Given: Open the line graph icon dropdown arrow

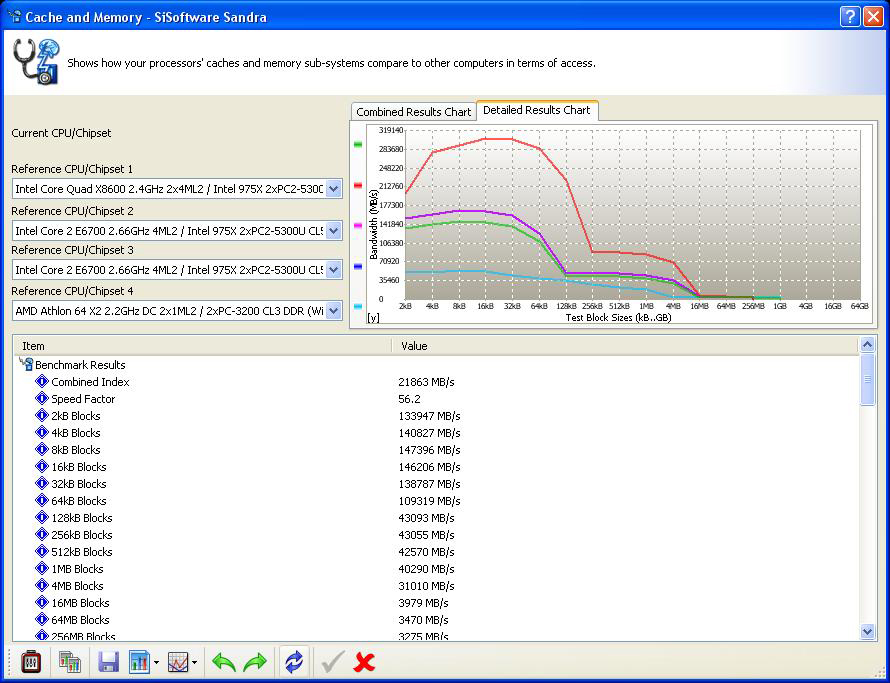Looking at the screenshot, I should click(195, 663).
